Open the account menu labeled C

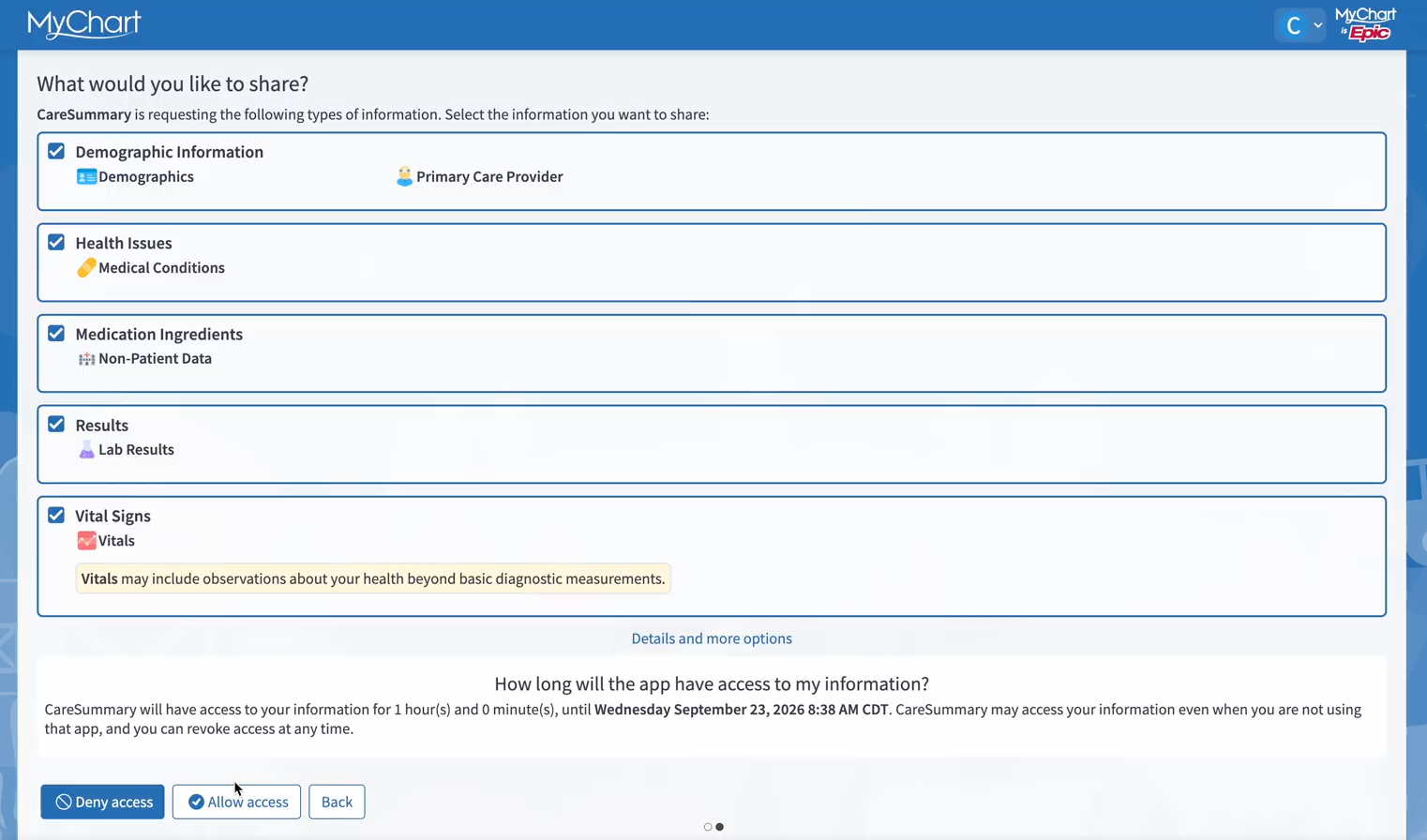point(1300,25)
